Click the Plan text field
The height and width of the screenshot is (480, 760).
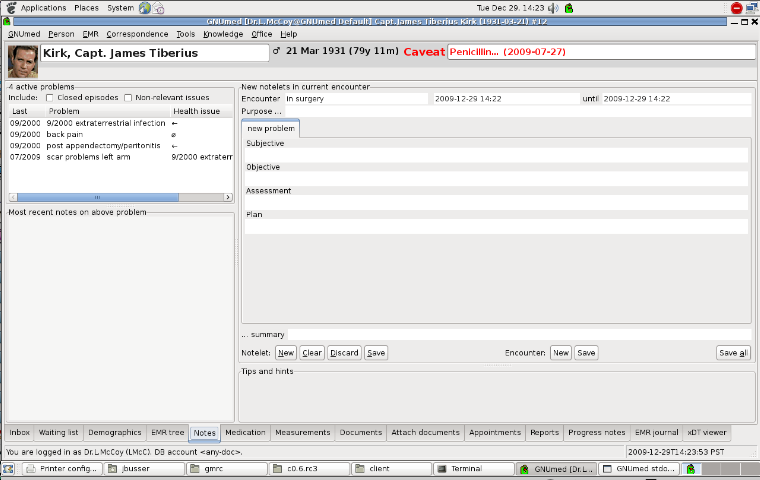[496, 226]
